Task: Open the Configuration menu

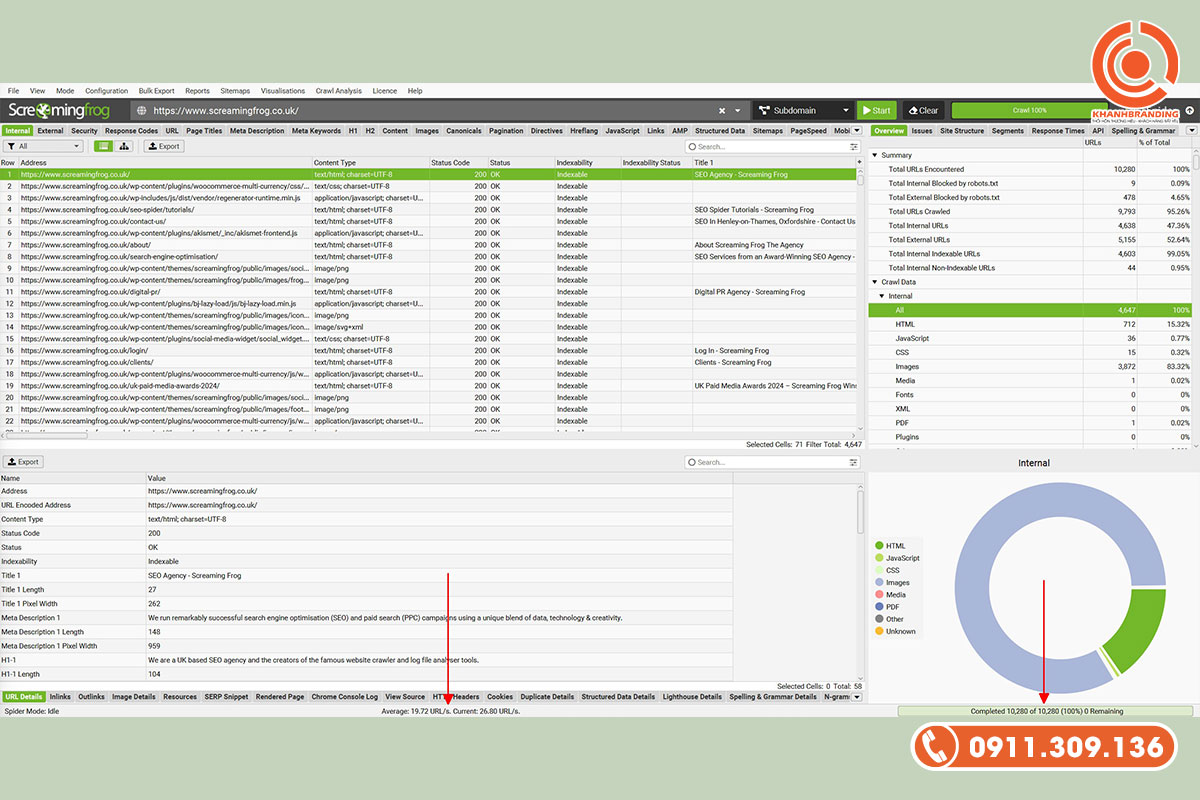Action: click(x=106, y=91)
